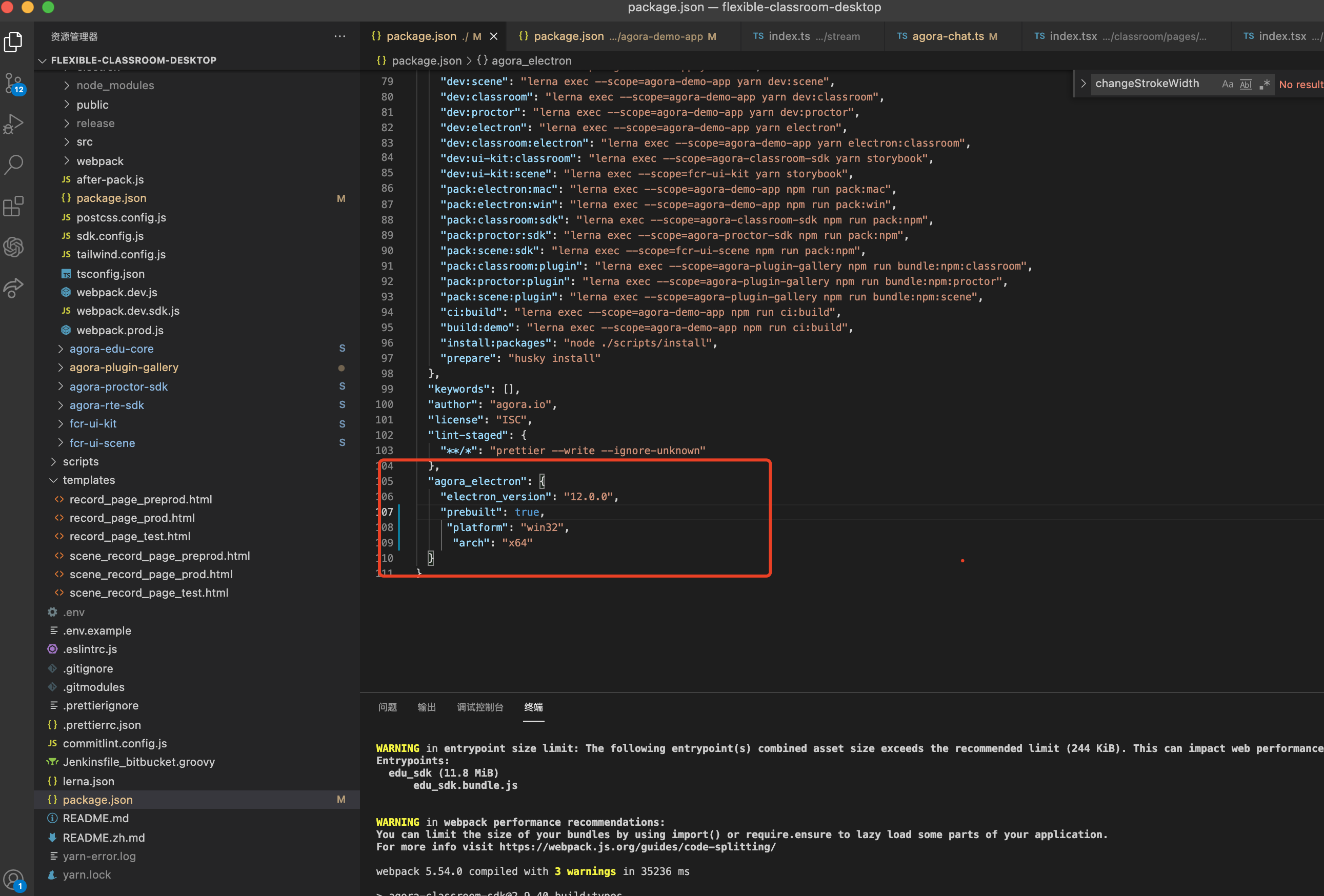
Task: Click the webpack code-splitting URL in terminal
Action: click(x=637, y=846)
